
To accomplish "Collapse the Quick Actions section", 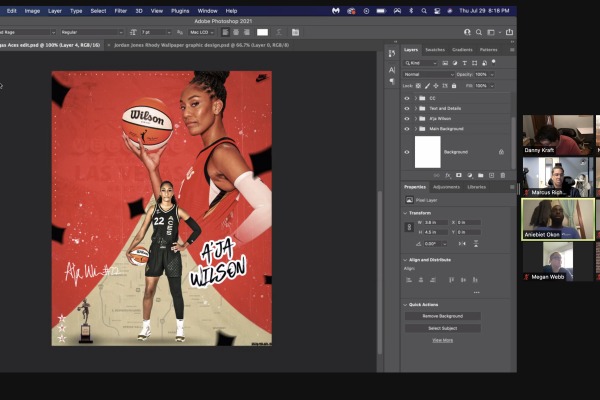I will pyautogui.click(x=405, y=305).
